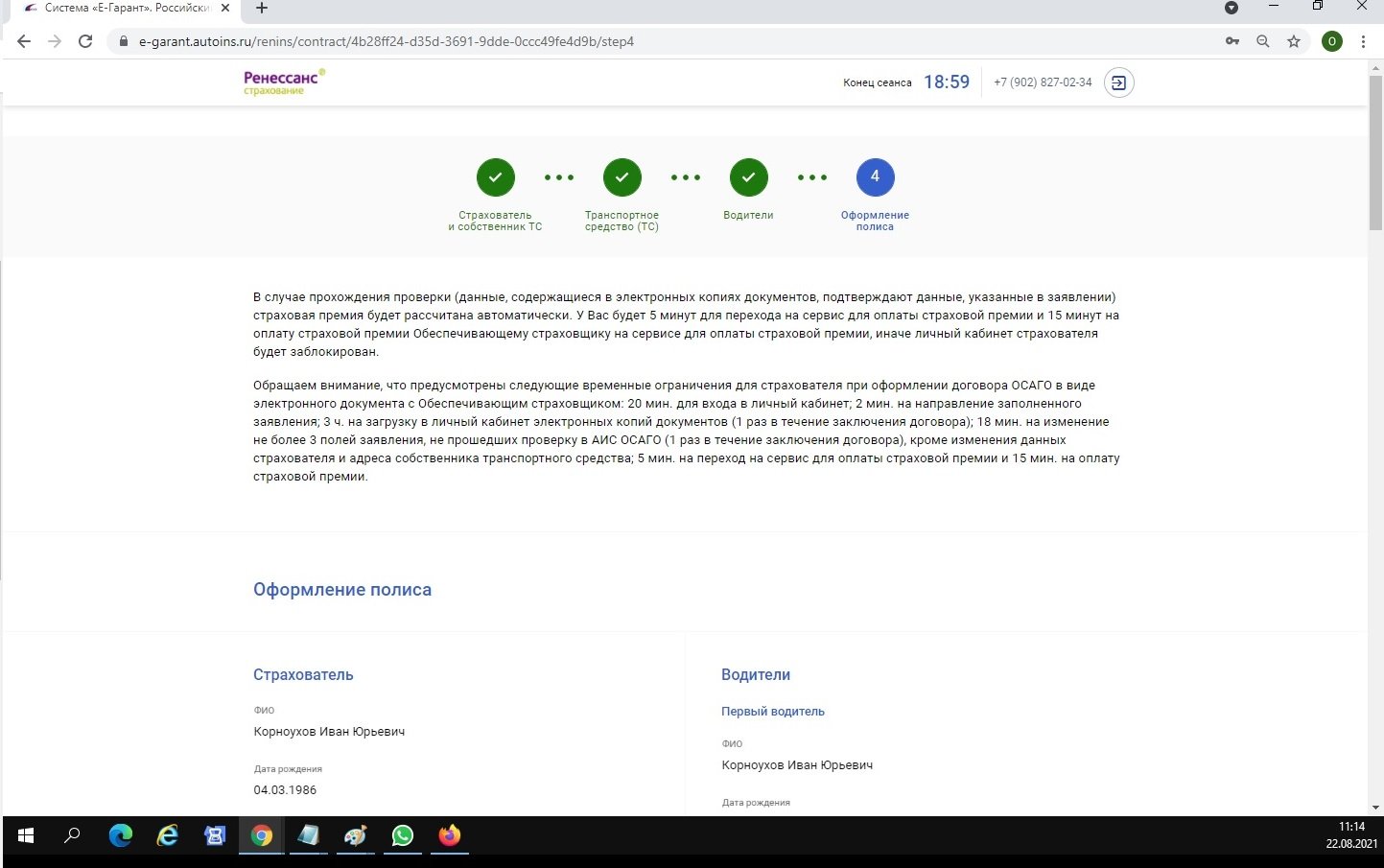Viewport: 1384px width, 868px height.
Task: Click the page vertical scrollbar down arrow
Action: 1375,808
